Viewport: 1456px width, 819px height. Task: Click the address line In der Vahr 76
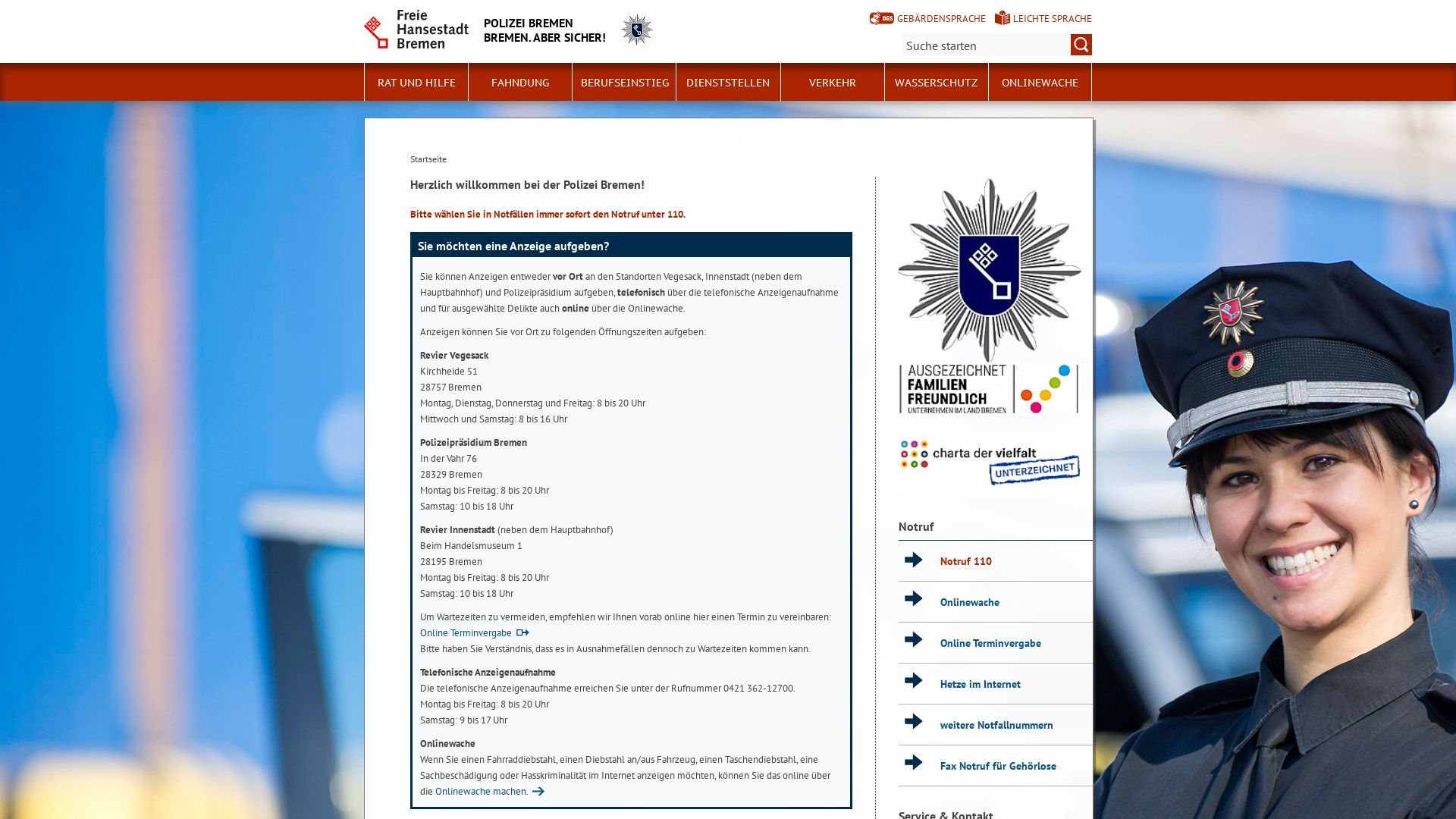pos(448,458)
